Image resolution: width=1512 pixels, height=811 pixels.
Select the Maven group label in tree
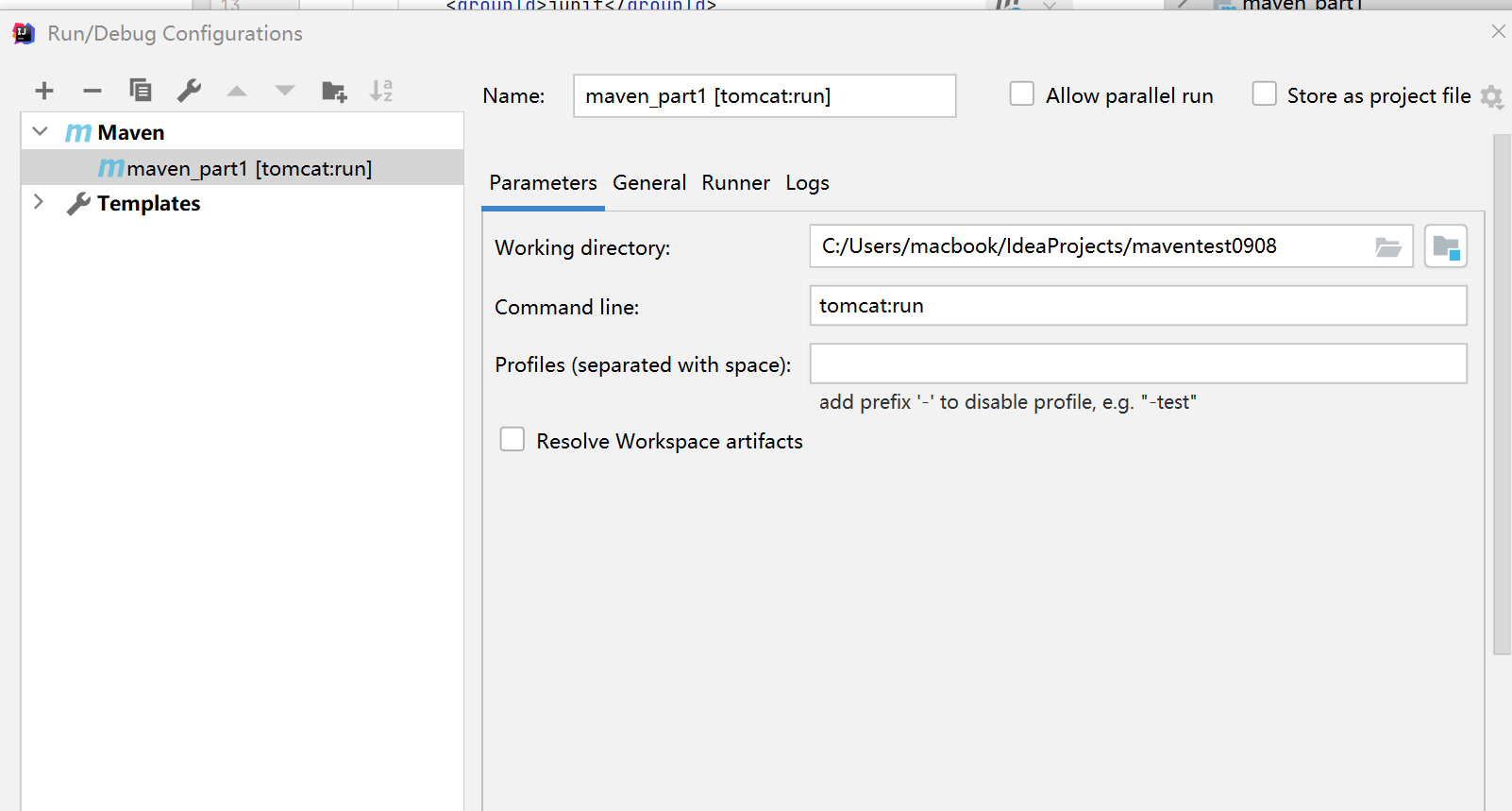click(x=130, y=133)
